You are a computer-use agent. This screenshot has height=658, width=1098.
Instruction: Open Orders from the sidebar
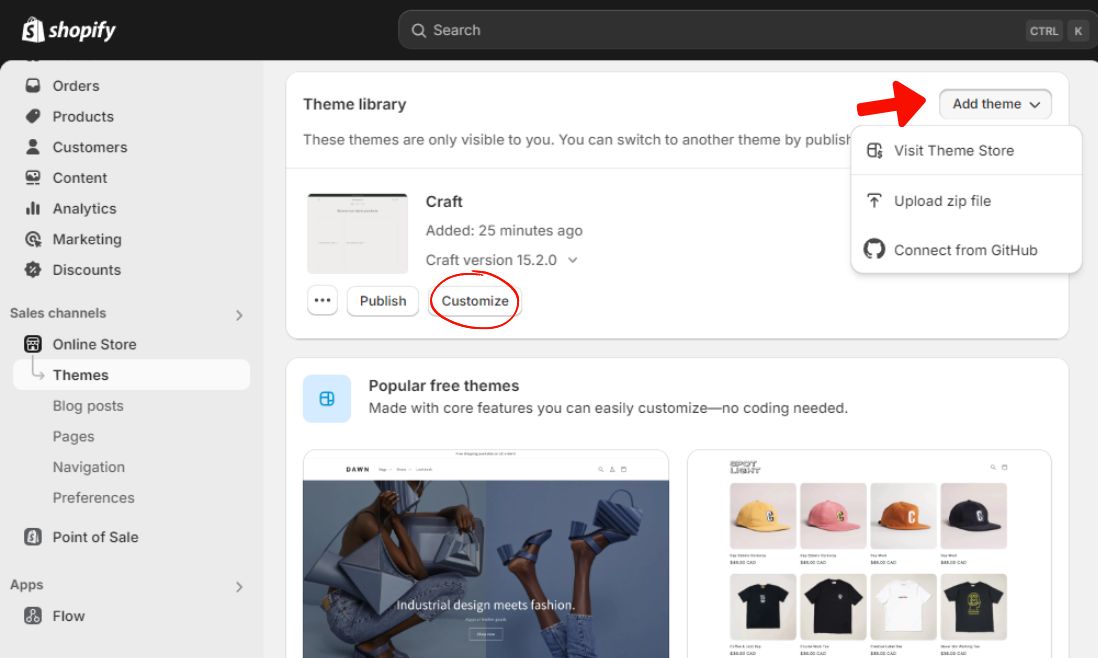coord(76,85)
